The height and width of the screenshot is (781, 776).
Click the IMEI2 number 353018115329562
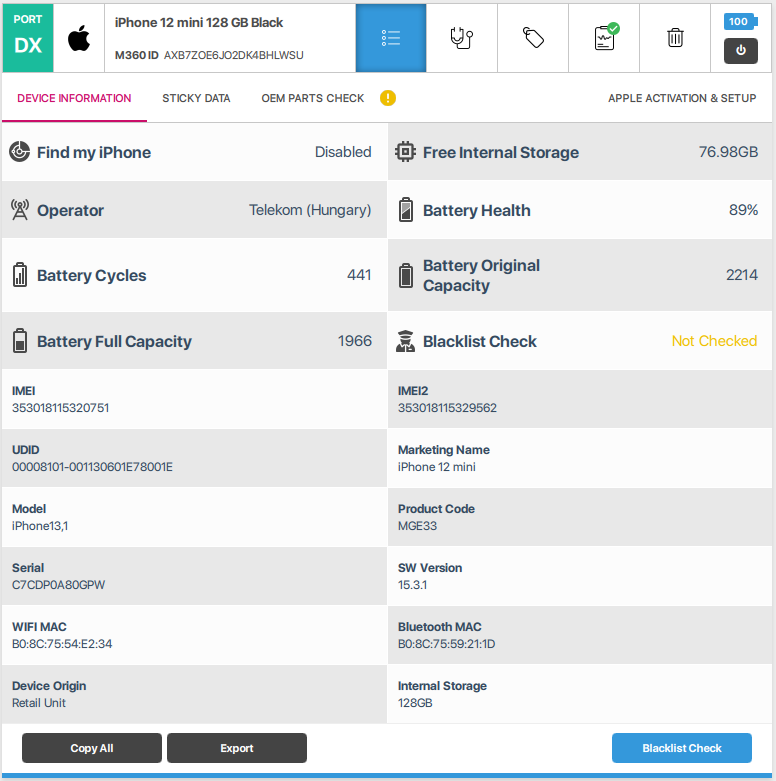click(447, 408)
